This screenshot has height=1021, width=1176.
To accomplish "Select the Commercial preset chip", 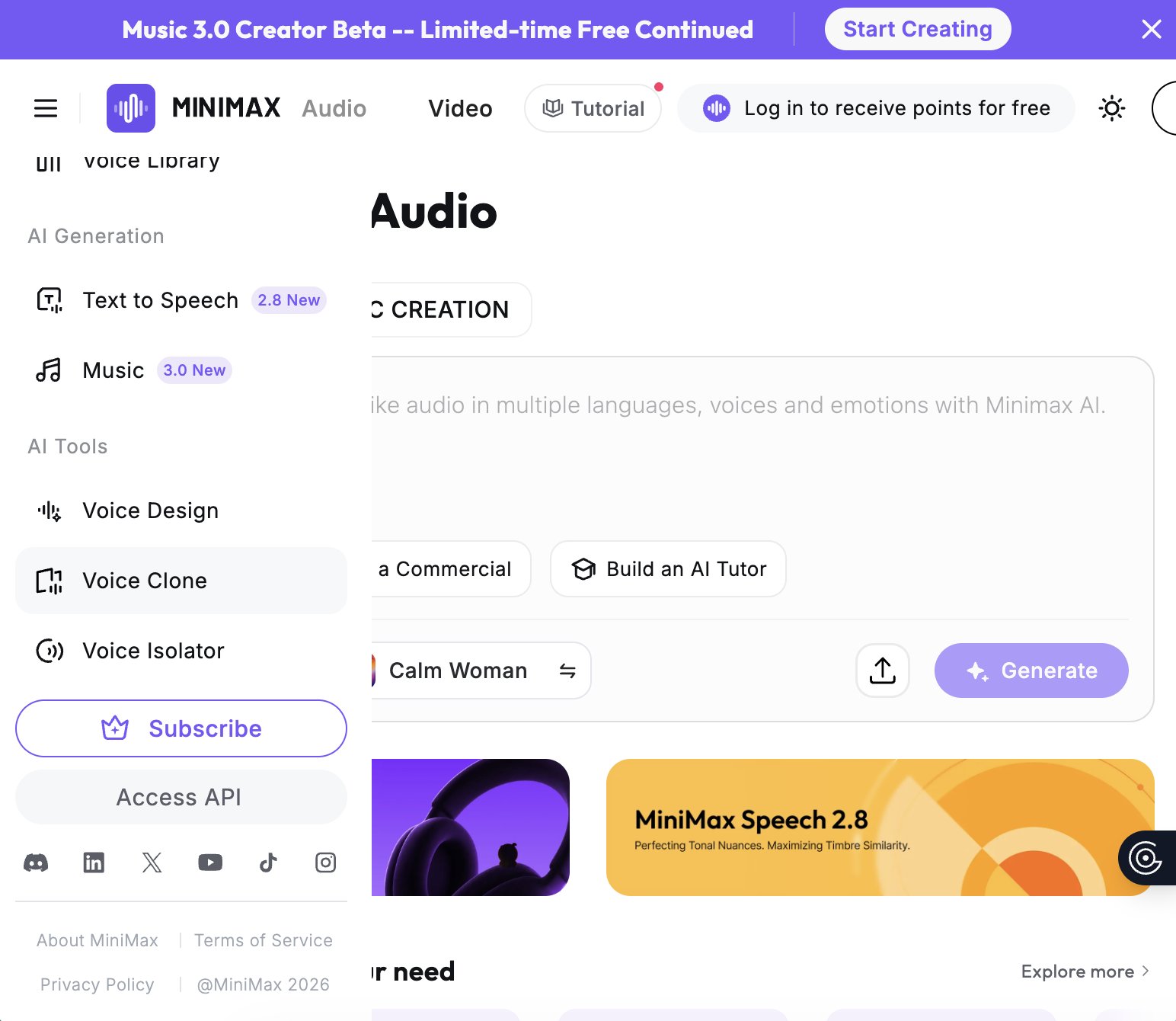I will pos(451,569).
